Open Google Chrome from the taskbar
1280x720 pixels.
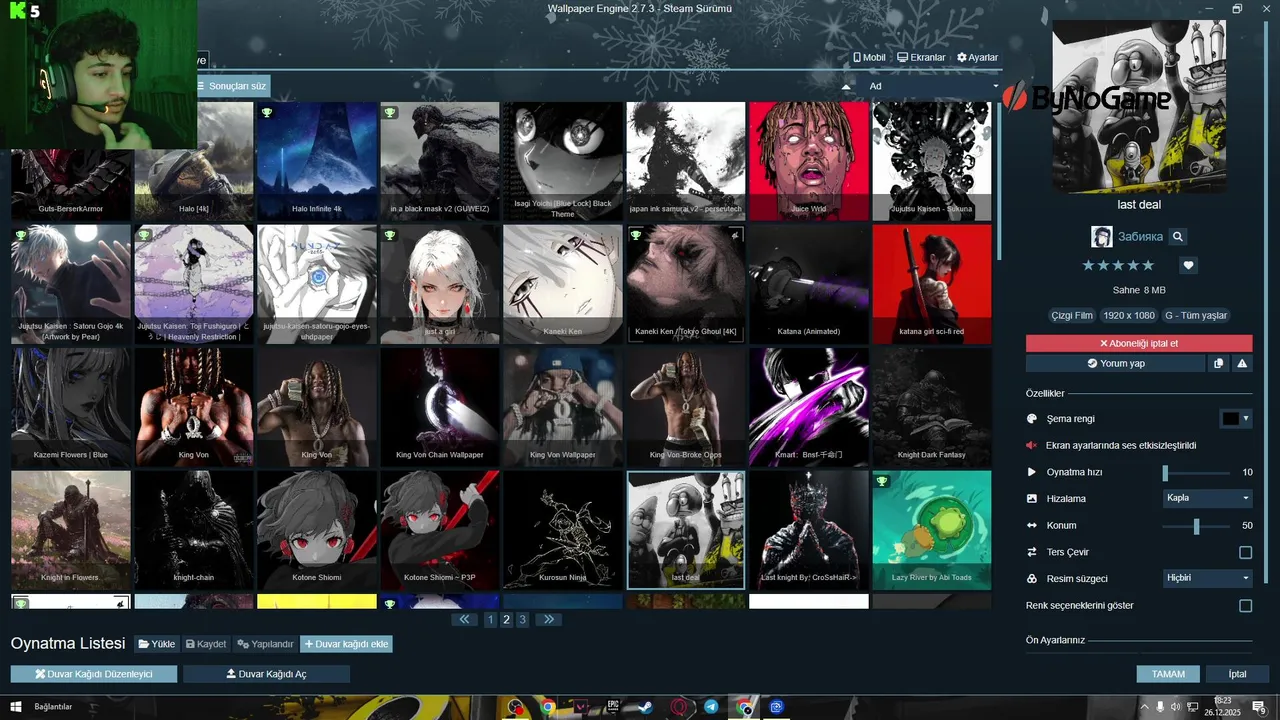(x=548, y=707)
